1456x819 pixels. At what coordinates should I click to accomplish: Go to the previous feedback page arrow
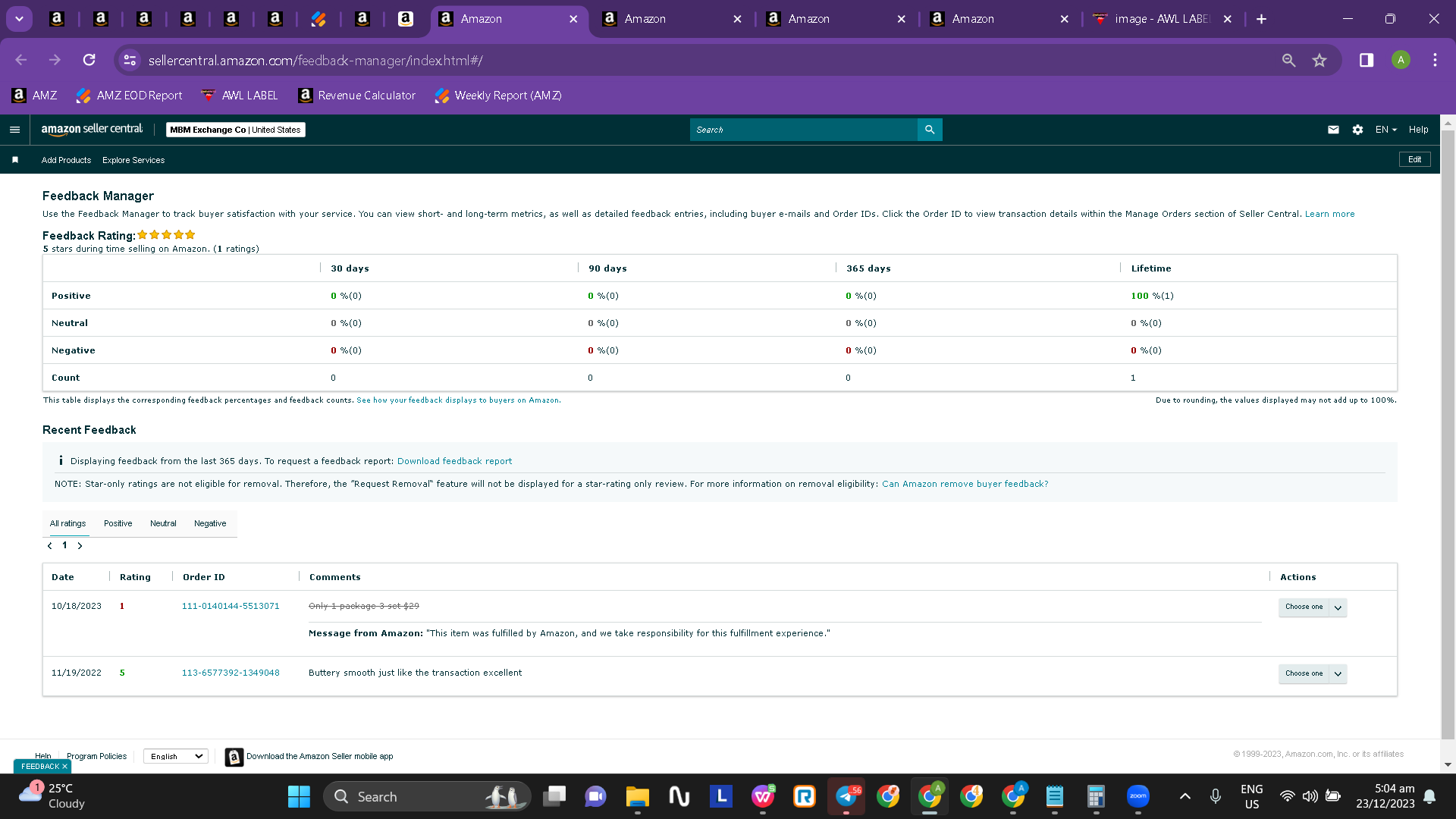coord(50,546)
